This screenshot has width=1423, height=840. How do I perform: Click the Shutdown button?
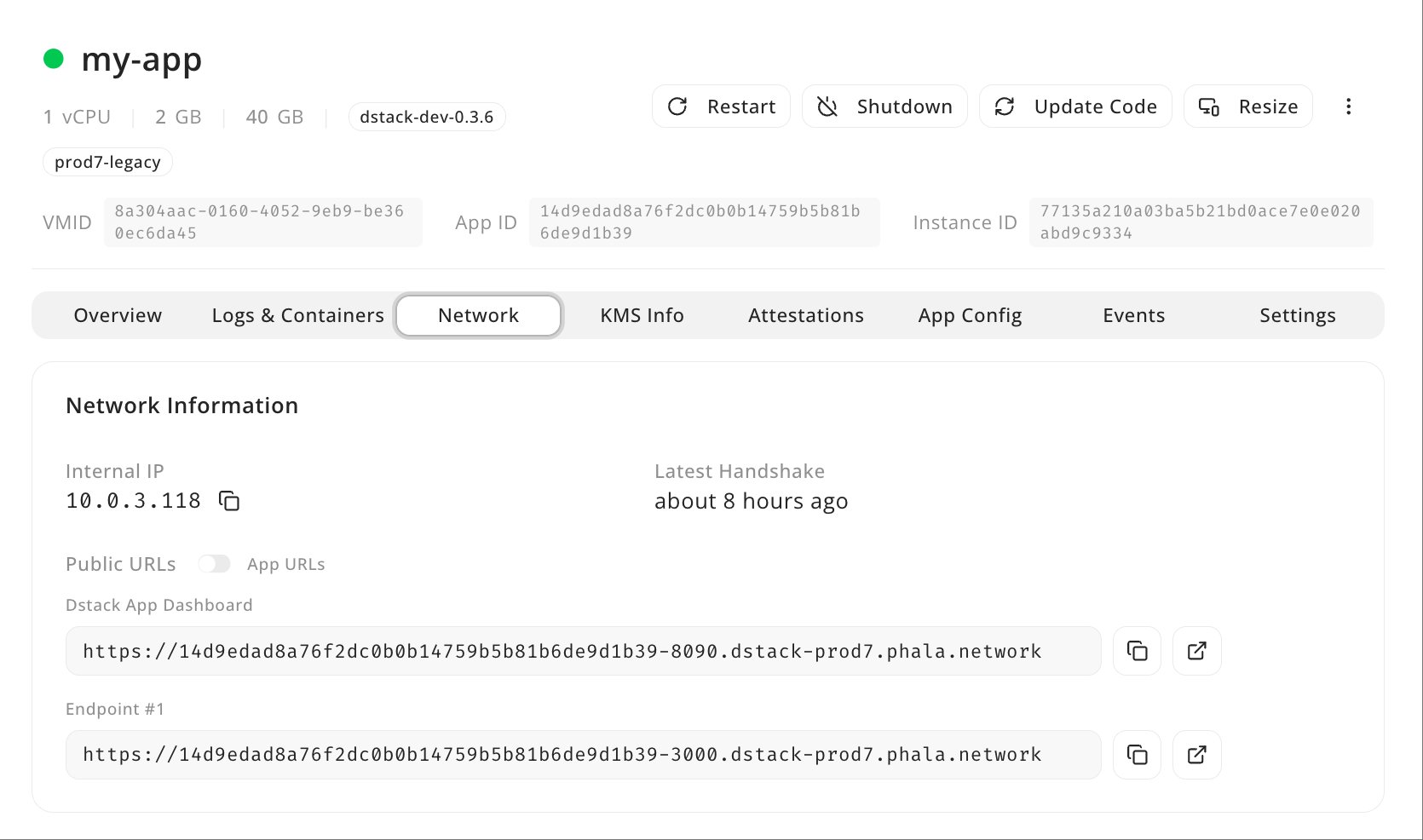pos(884,106)
